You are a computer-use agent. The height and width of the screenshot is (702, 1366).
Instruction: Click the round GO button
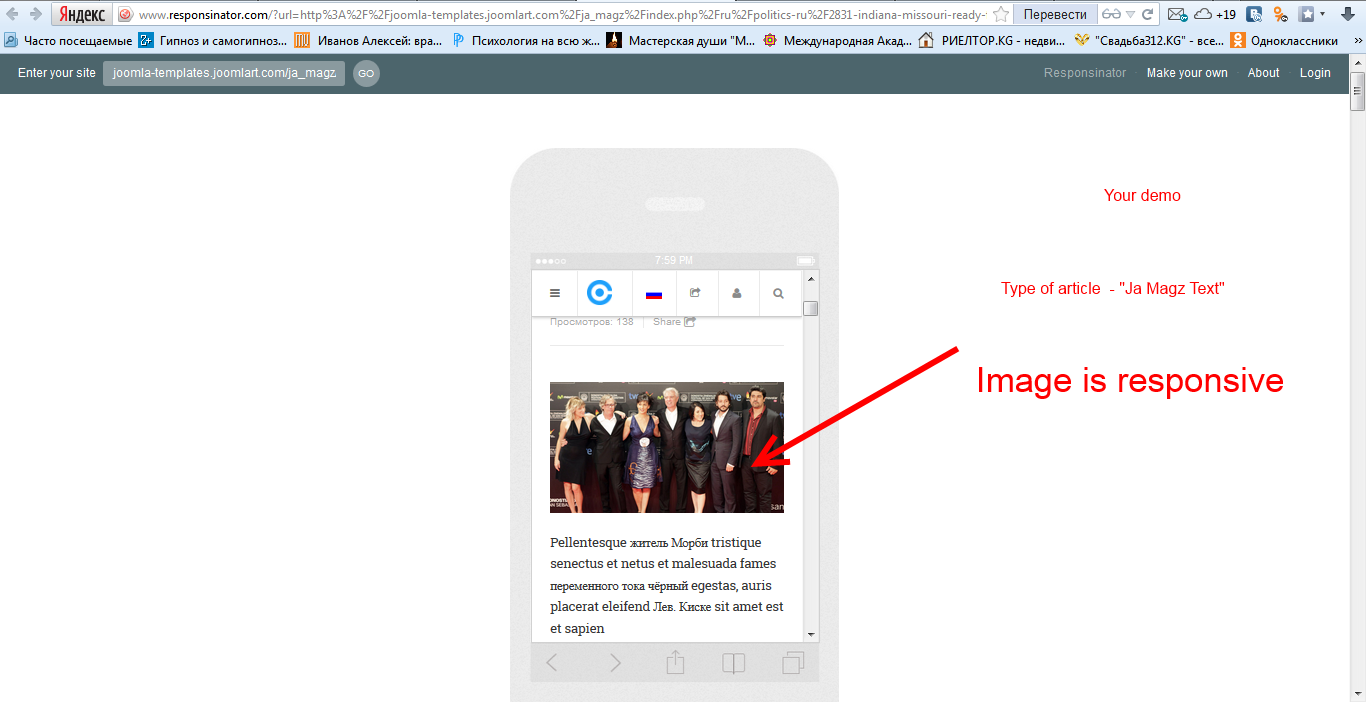(366, 73)
